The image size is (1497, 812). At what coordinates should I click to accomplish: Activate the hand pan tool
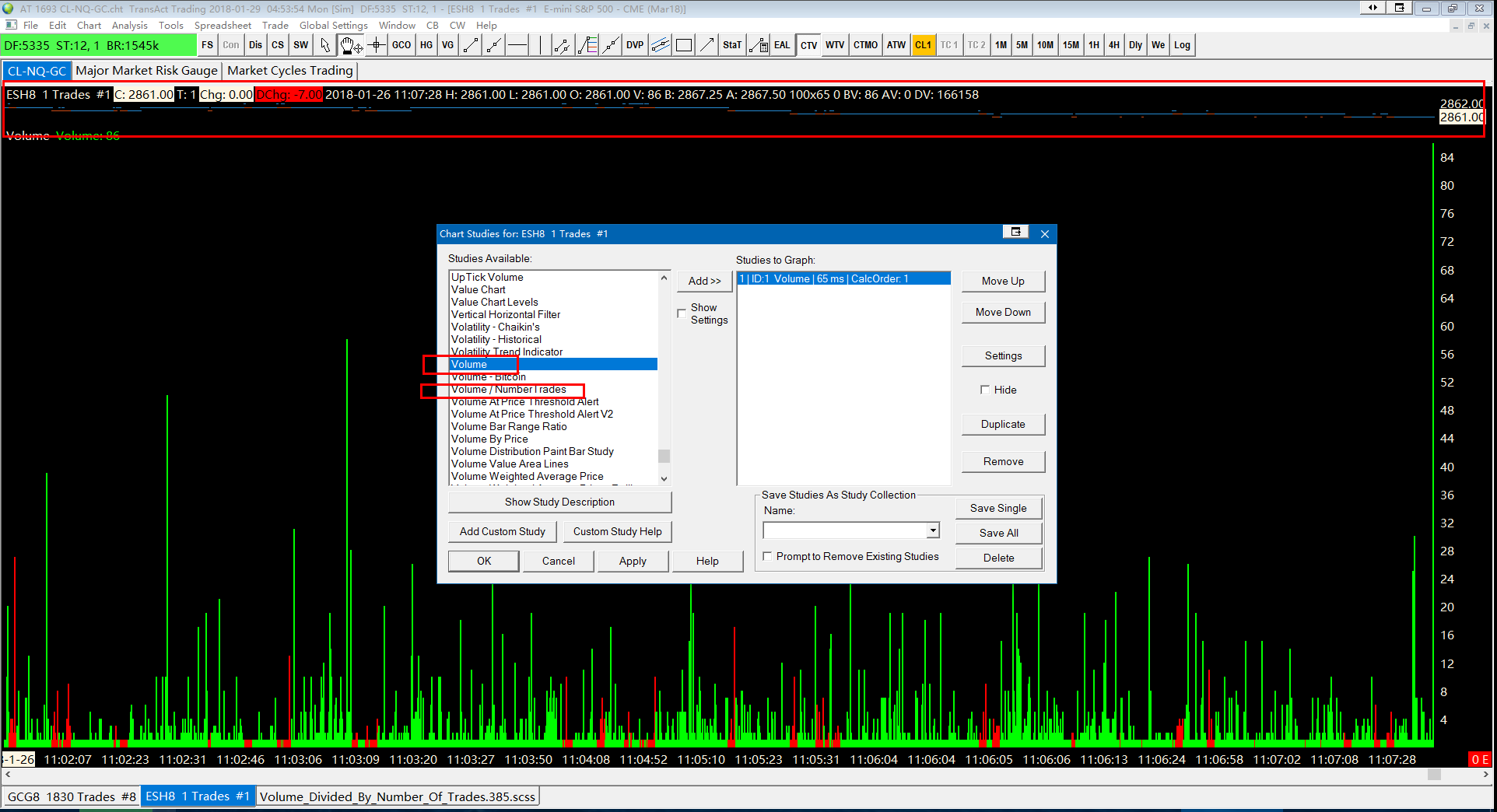(x=350, y=45)
